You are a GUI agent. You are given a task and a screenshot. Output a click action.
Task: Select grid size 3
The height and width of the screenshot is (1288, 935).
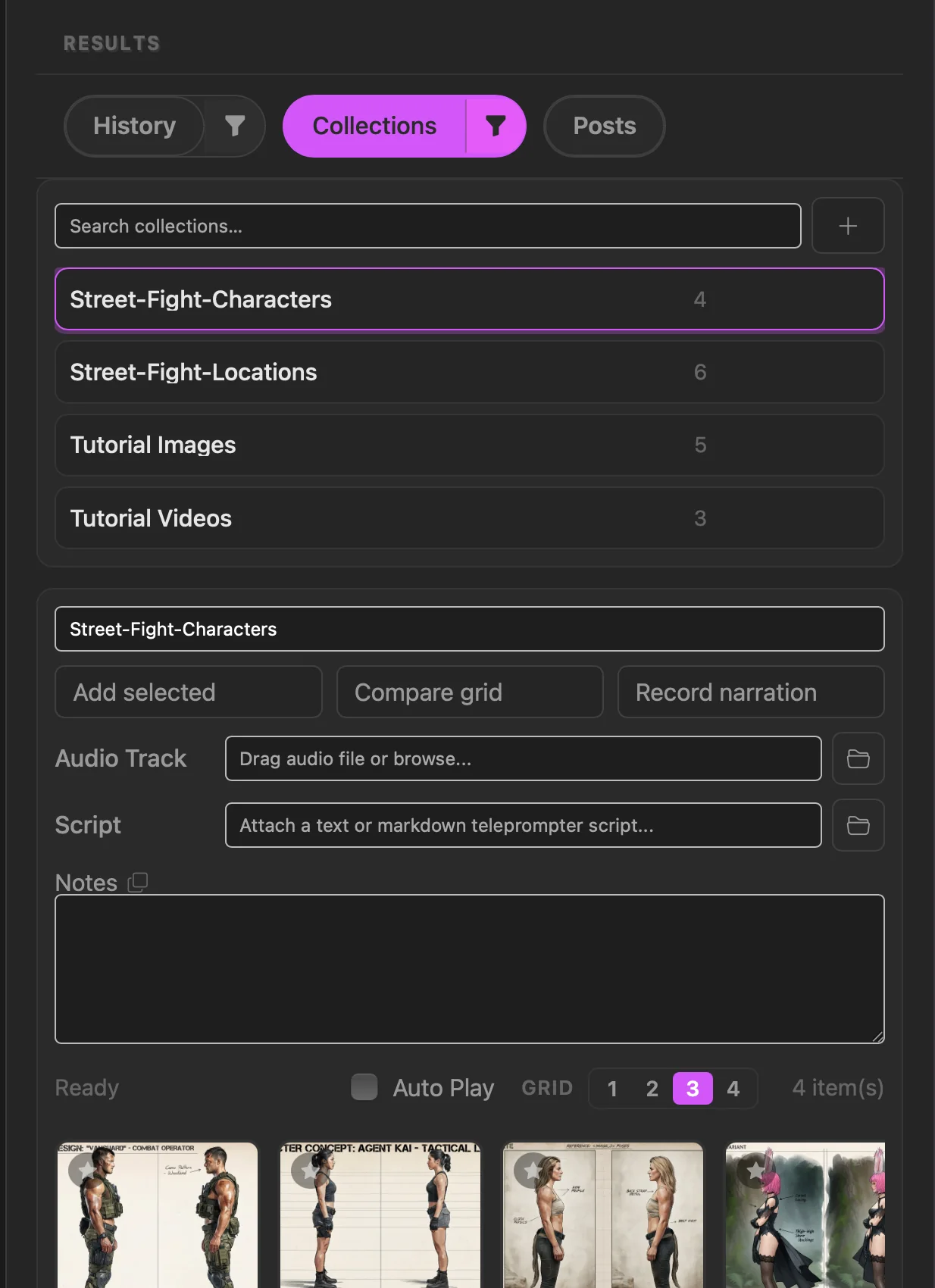693,1089
